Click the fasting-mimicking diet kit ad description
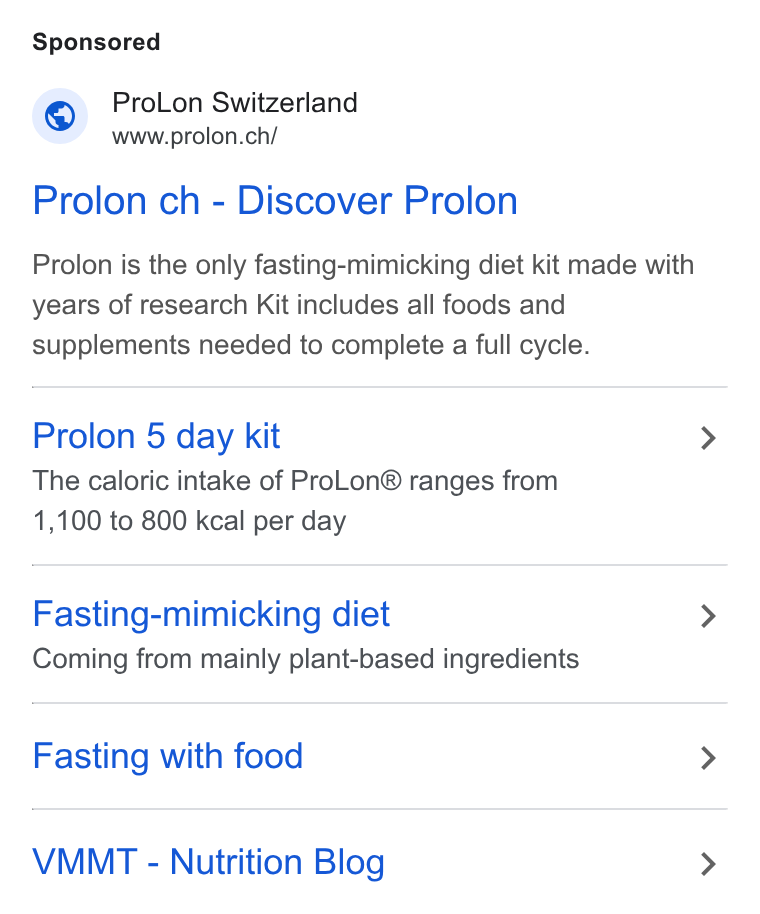The height and width of the screenshot is (914, 760). point(363,305)
